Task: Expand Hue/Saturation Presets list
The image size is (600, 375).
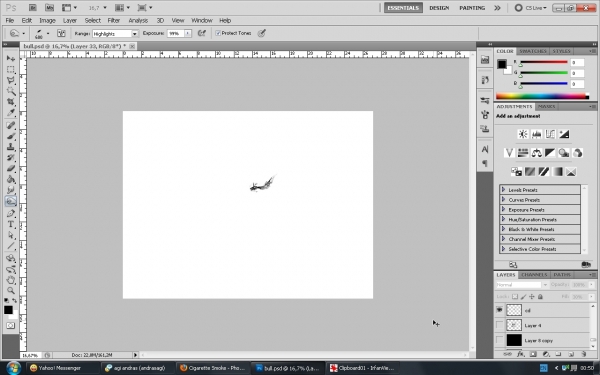Action: pos(504,219)
